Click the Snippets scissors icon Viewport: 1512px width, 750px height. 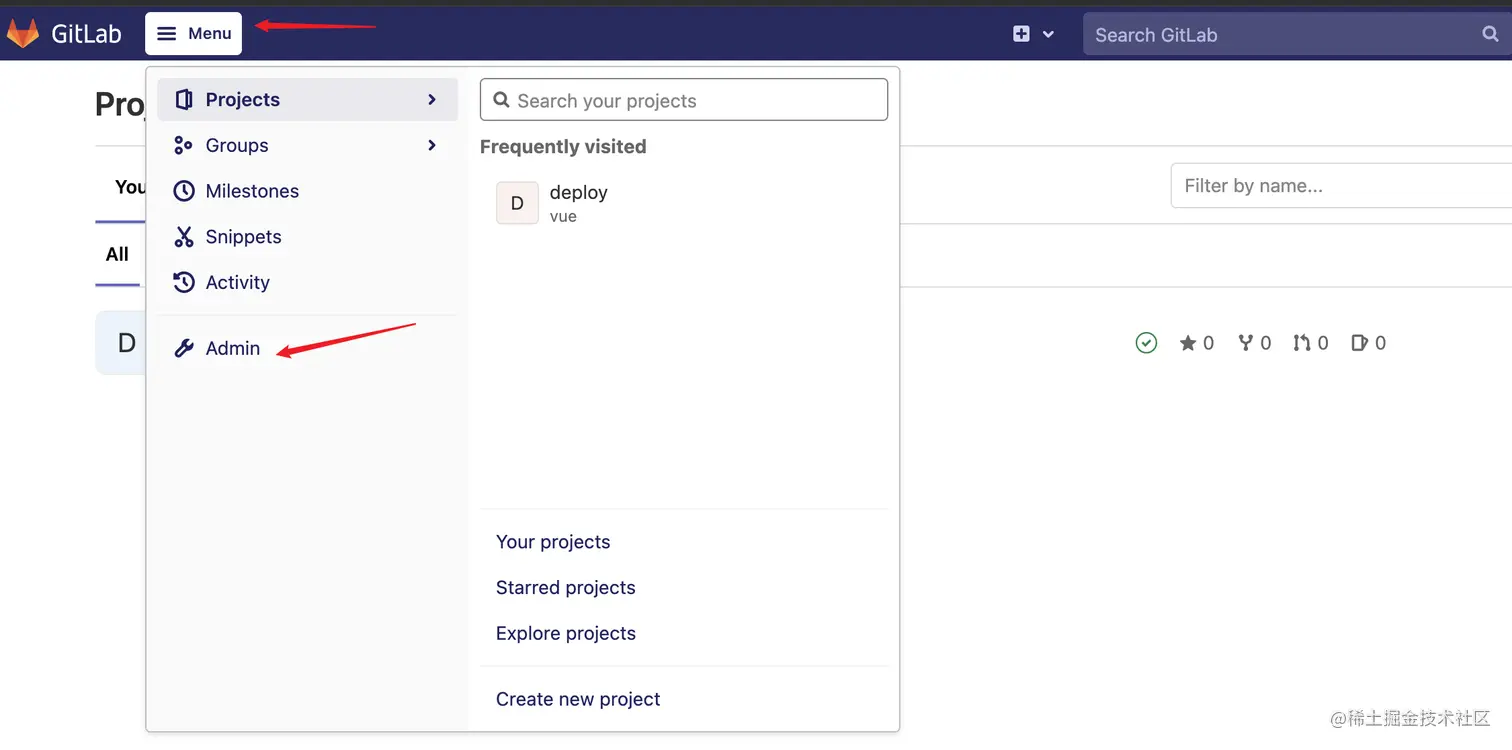pos(184,237)
